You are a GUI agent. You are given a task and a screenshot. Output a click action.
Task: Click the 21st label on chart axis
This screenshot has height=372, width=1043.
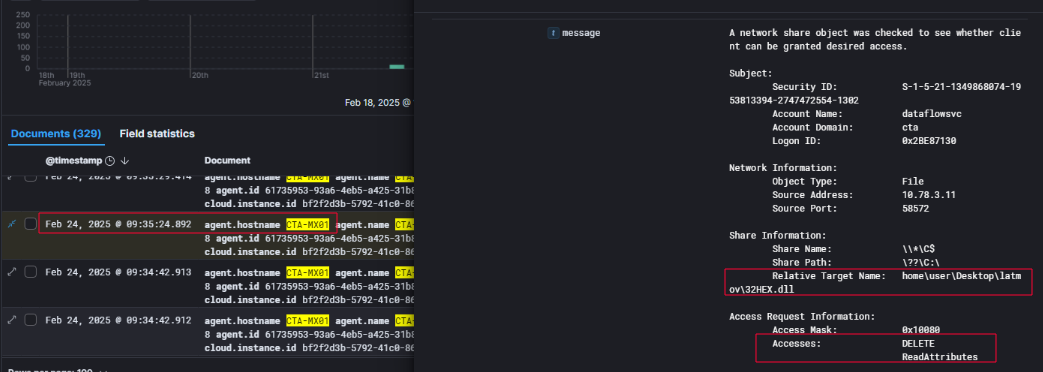(321, 75)
